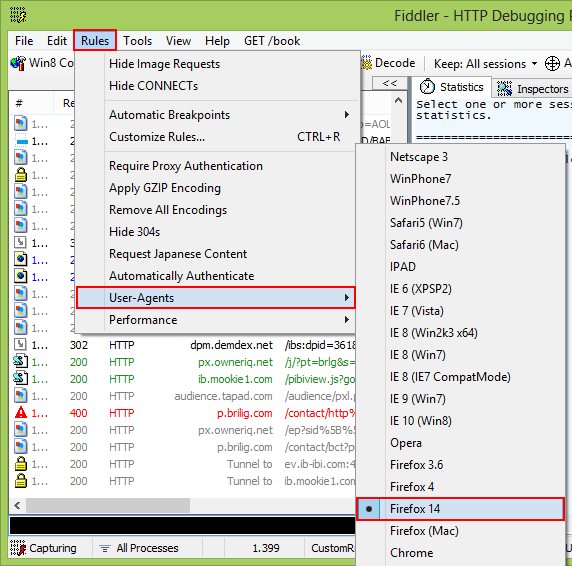Click session list scroll-left arrow
The width and height of the screenshot is (572, 566).
[17, 505]
